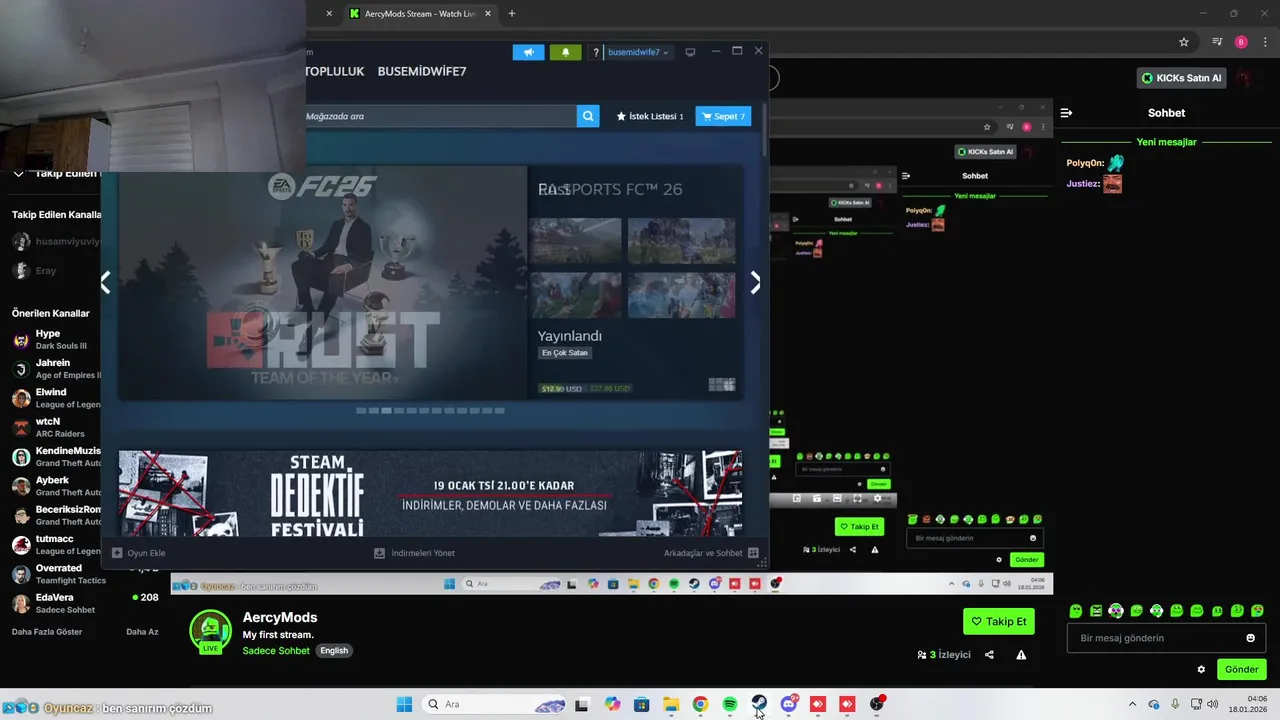
Task: Switch Steam to Big Picture mode
Action: coord(690,52)
